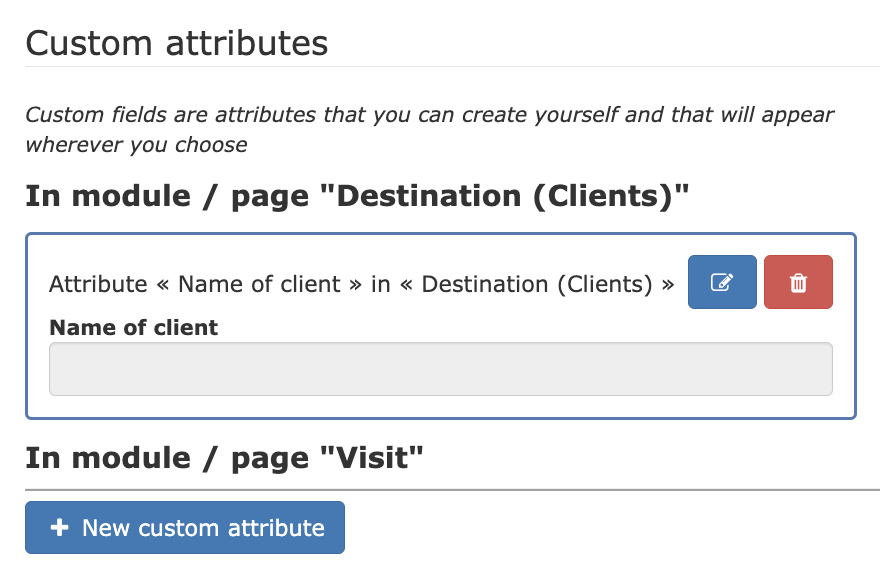Select the "Custom attributes" page title

(177, 43)
